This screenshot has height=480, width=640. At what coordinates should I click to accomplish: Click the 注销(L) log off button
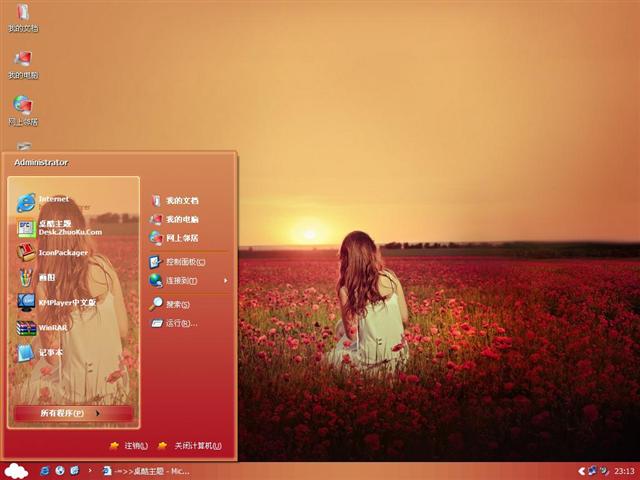click(129, 446)
